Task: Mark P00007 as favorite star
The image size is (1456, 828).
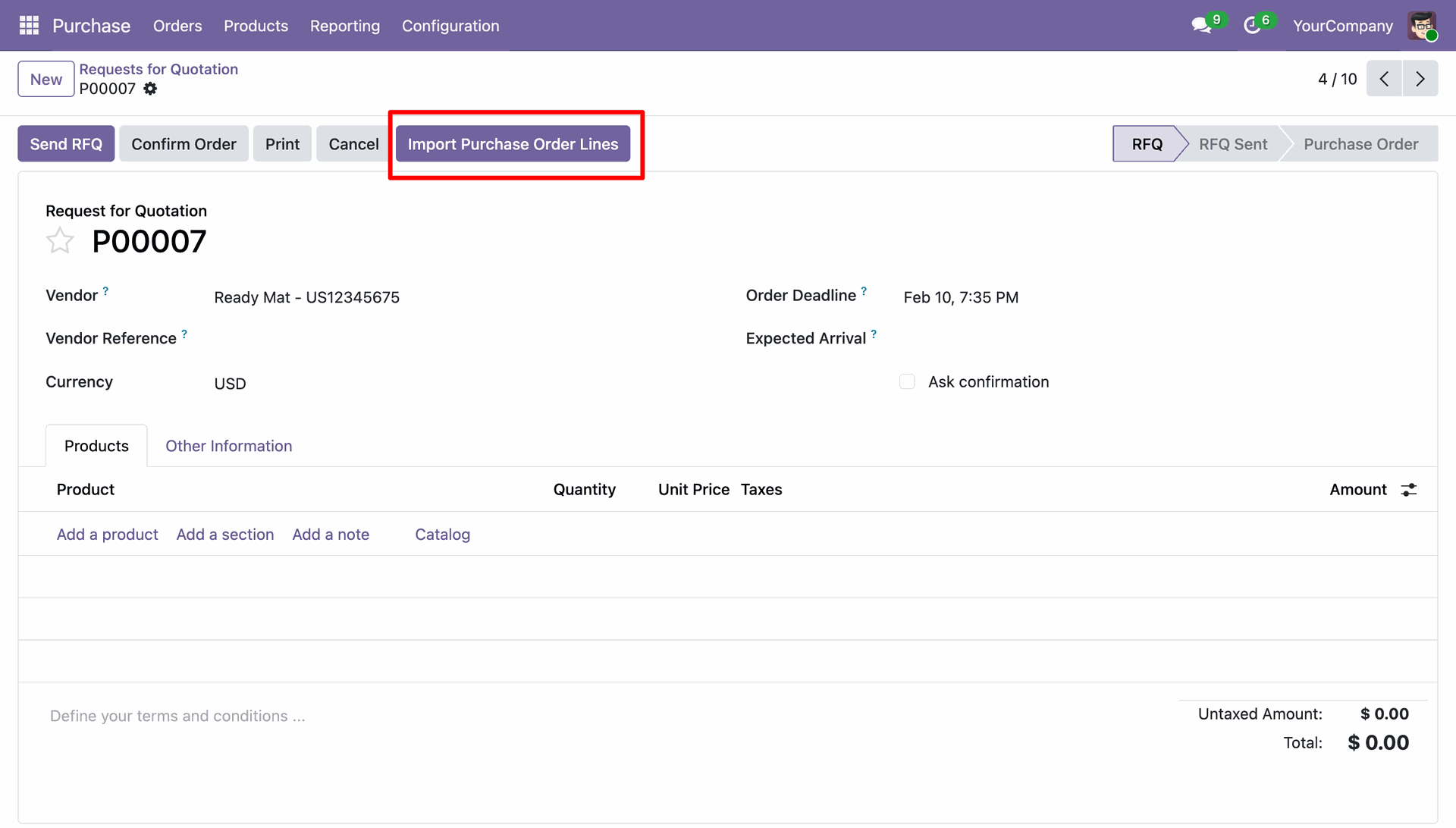Action: [x=60, y=241]
